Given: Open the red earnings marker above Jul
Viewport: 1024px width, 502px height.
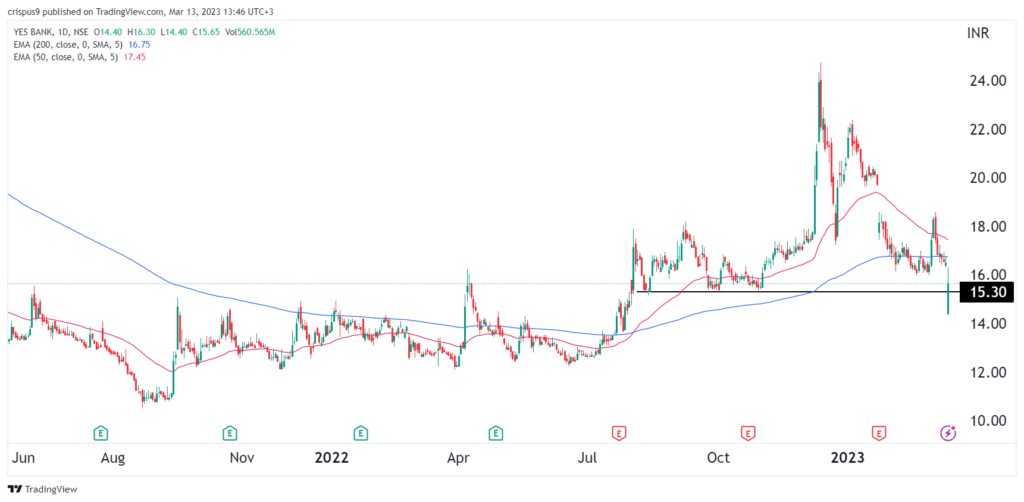Looking at the screenshot, I should click(x=618, y=432).
